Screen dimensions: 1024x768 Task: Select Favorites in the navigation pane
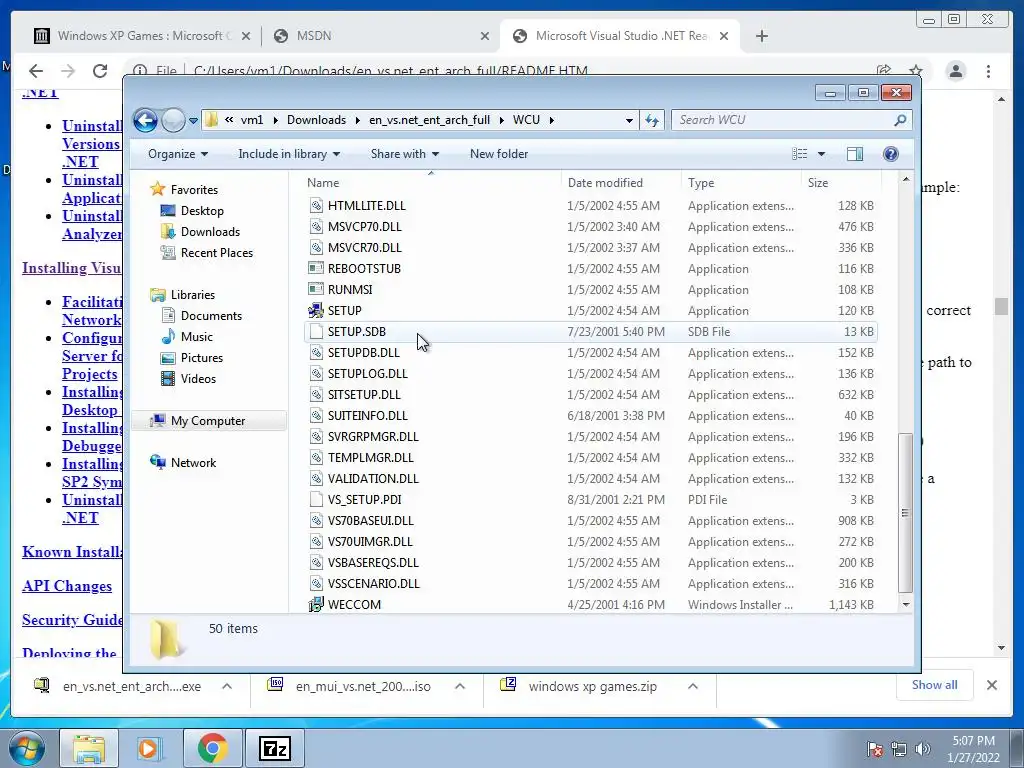(194, 190)
